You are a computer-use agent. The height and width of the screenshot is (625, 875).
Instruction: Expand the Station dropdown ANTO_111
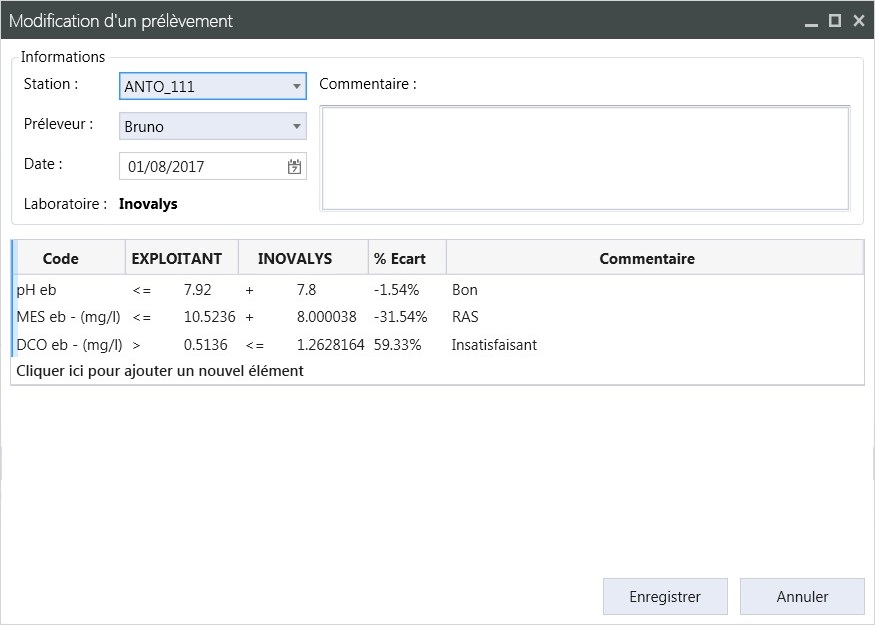[x=297, y=87]
